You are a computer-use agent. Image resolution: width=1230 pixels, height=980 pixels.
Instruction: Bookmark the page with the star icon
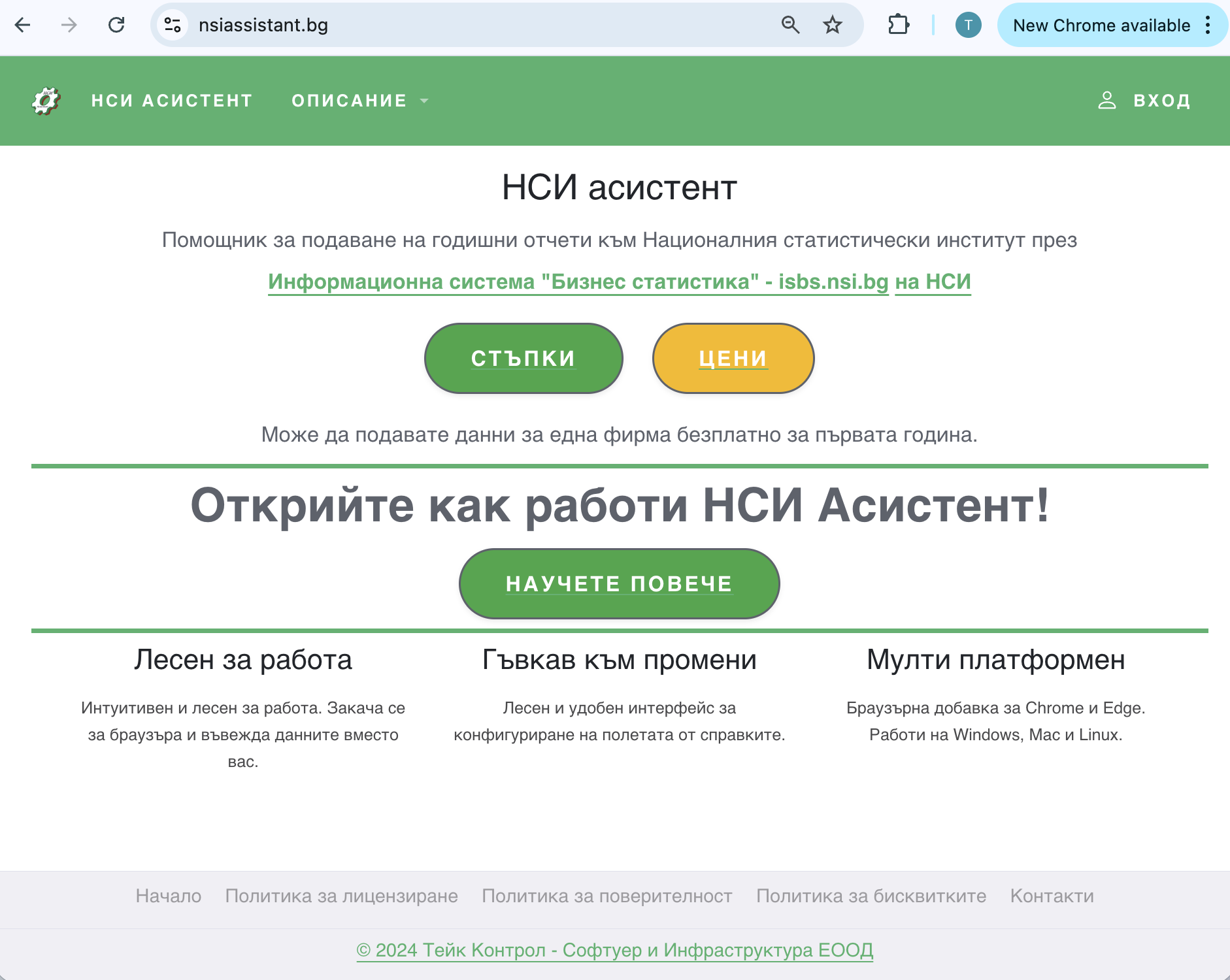coord(831,25)
